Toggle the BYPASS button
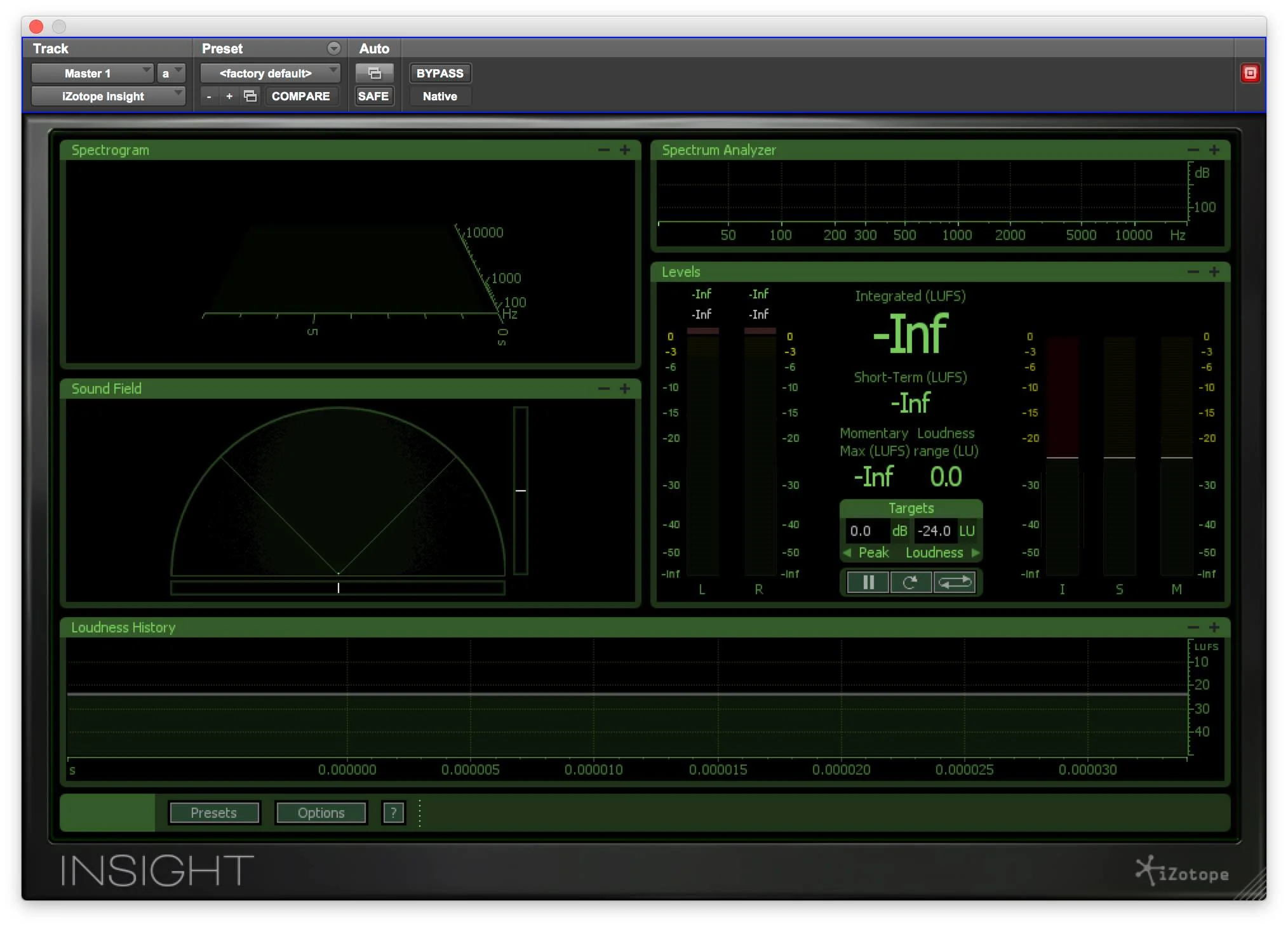Screen dimensions: 1288x927 point(439,73)
